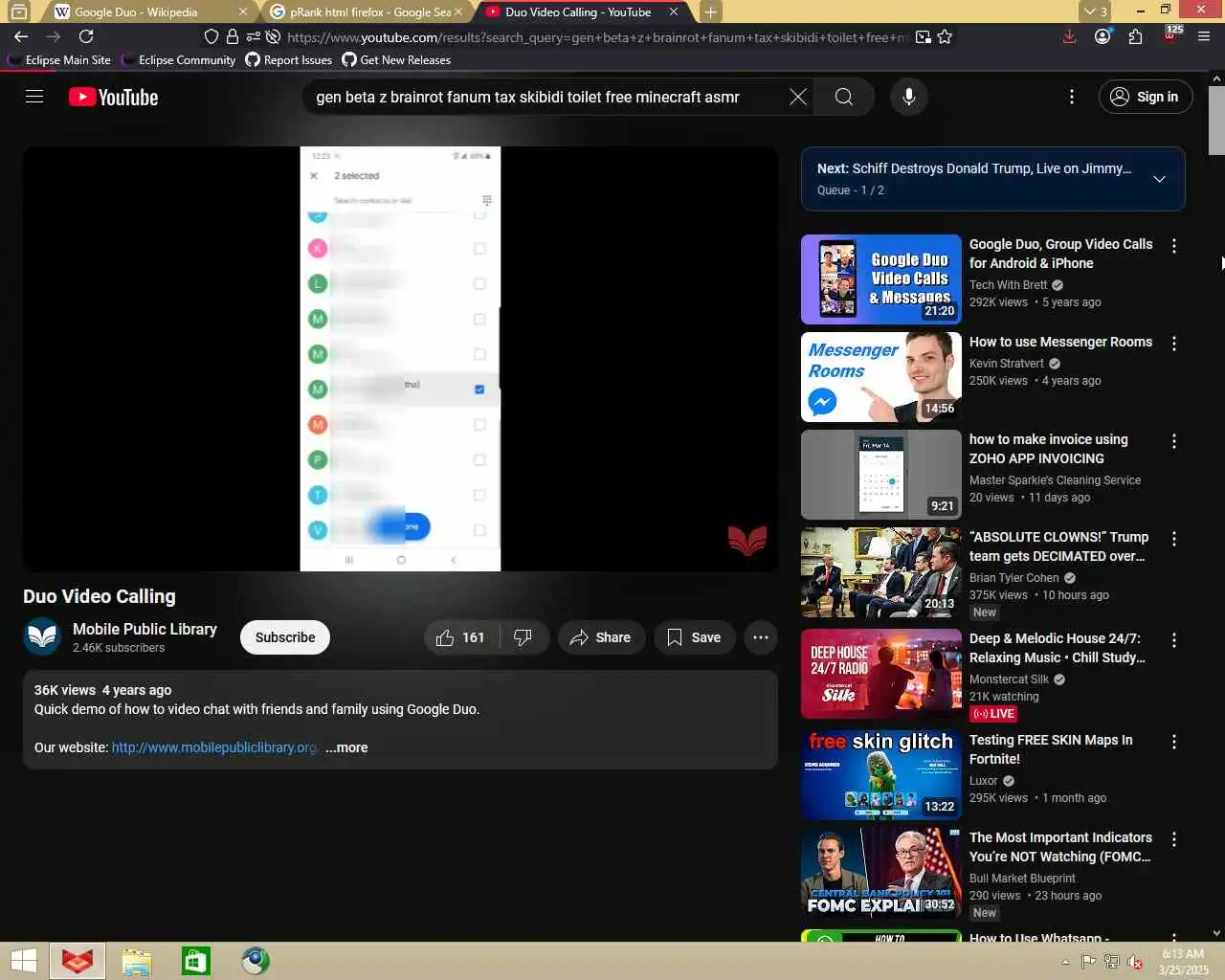Play the Deep House 24/7 Radio thumbnail

(x=881, y=674)
